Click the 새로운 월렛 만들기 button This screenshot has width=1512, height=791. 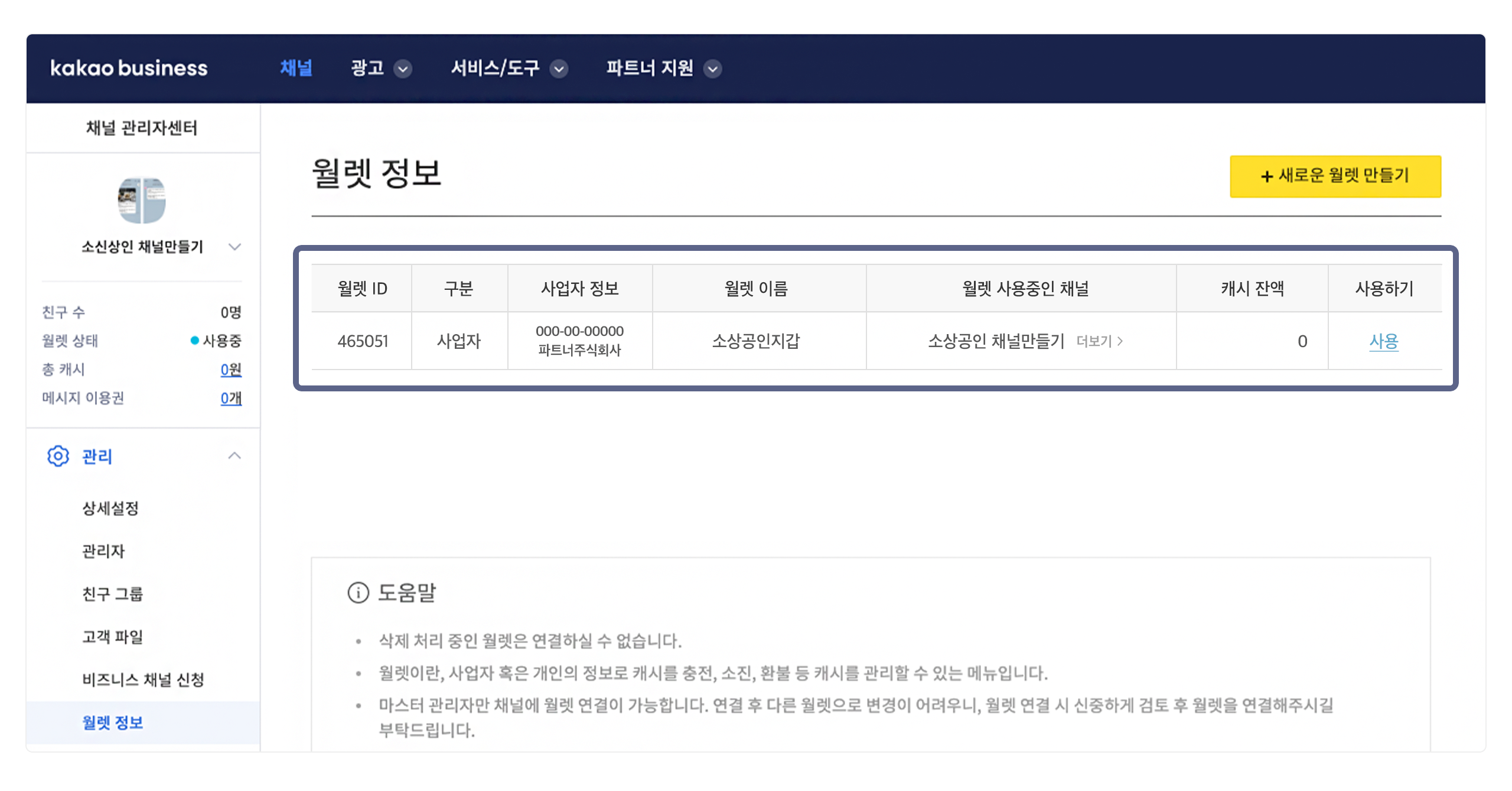click(1335, 176)
